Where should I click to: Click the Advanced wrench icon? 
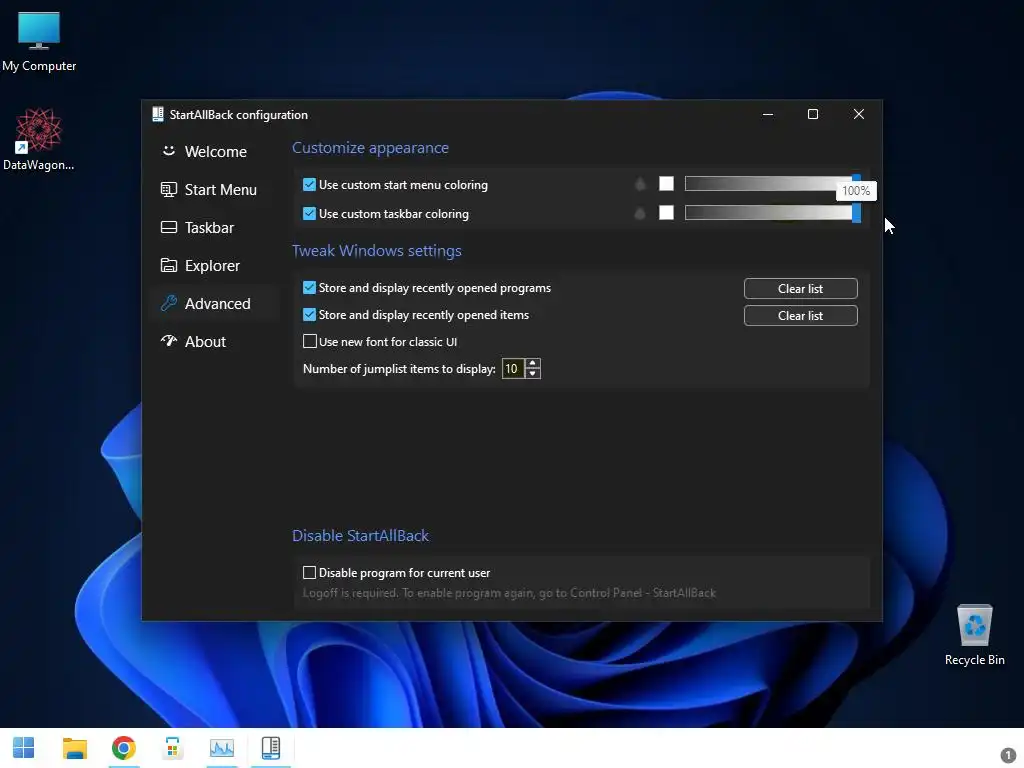tap(168, 303)
